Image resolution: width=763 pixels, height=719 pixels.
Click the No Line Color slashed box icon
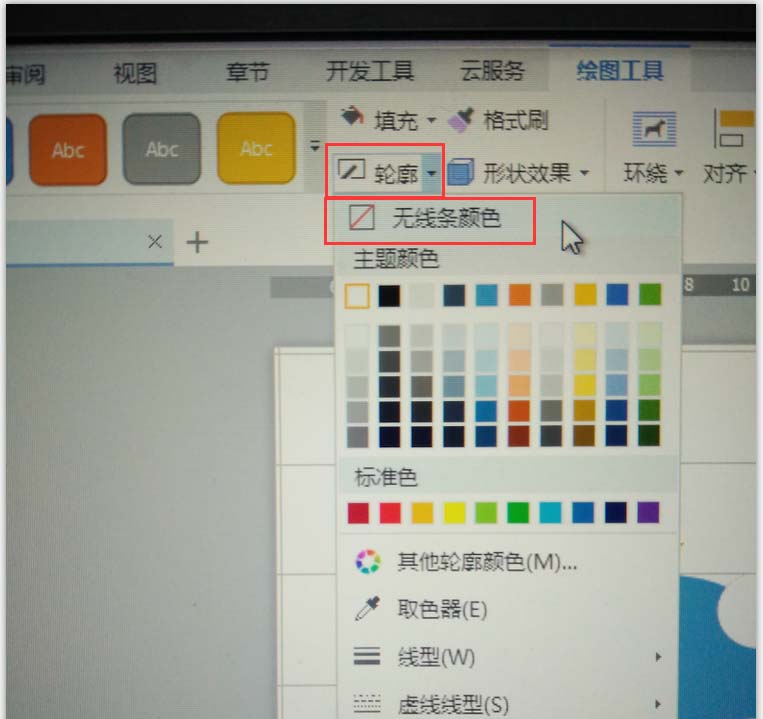click(362, 217)
